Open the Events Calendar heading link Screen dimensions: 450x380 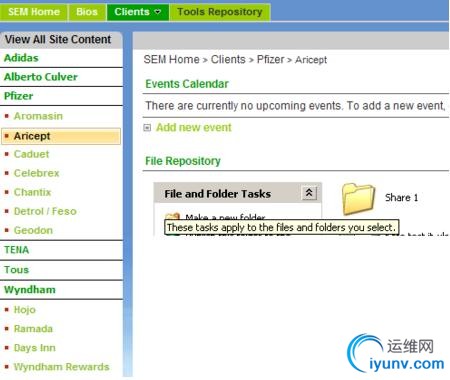point(187,84)
